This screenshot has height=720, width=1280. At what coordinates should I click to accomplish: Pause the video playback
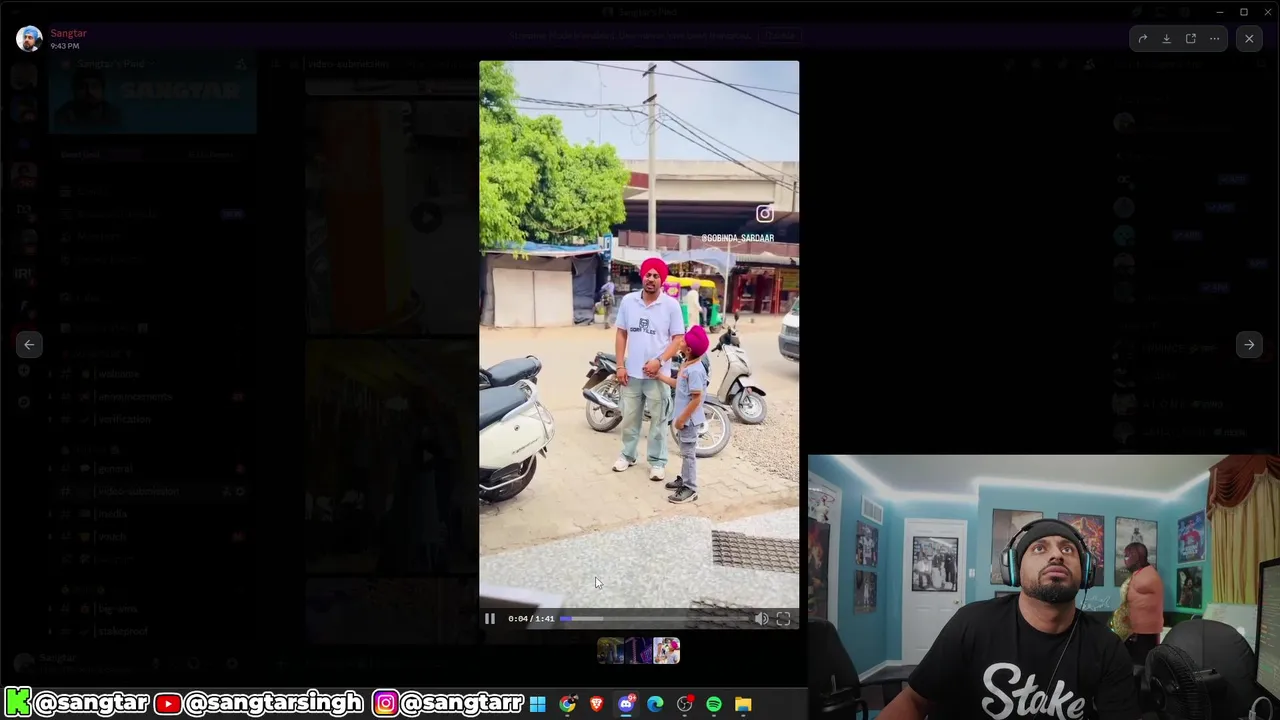490,619
